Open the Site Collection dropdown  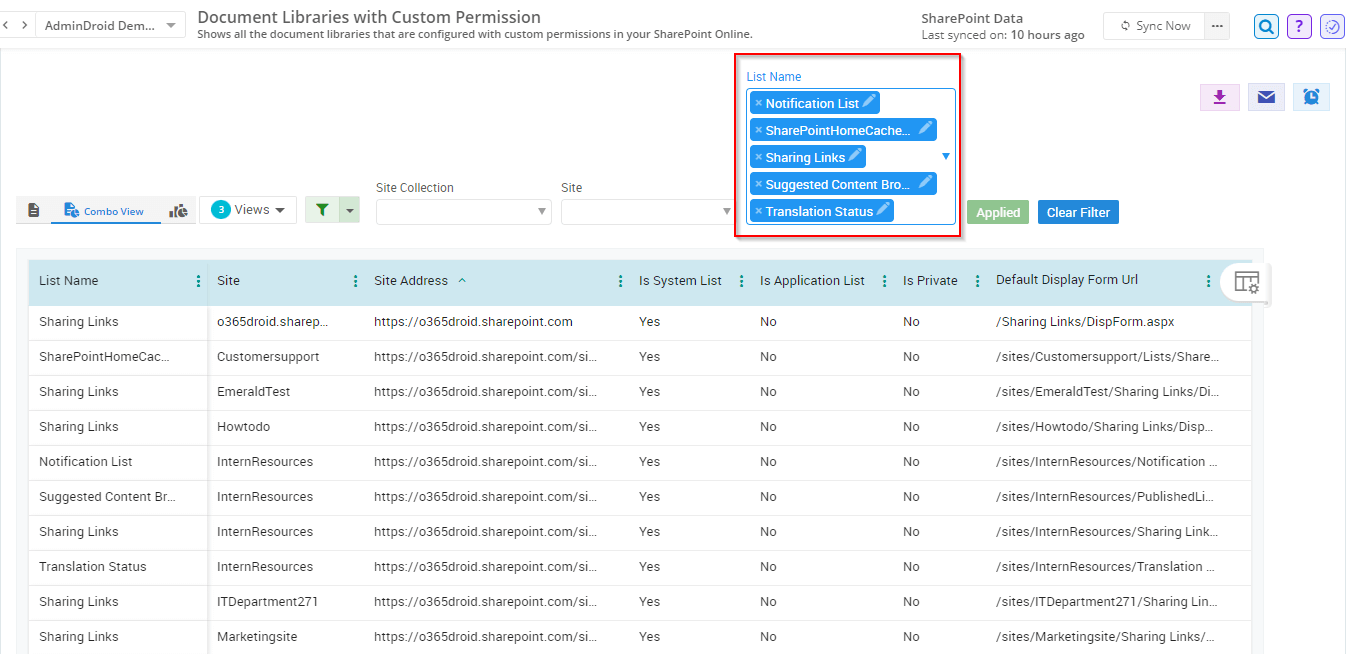pos(463,212)
